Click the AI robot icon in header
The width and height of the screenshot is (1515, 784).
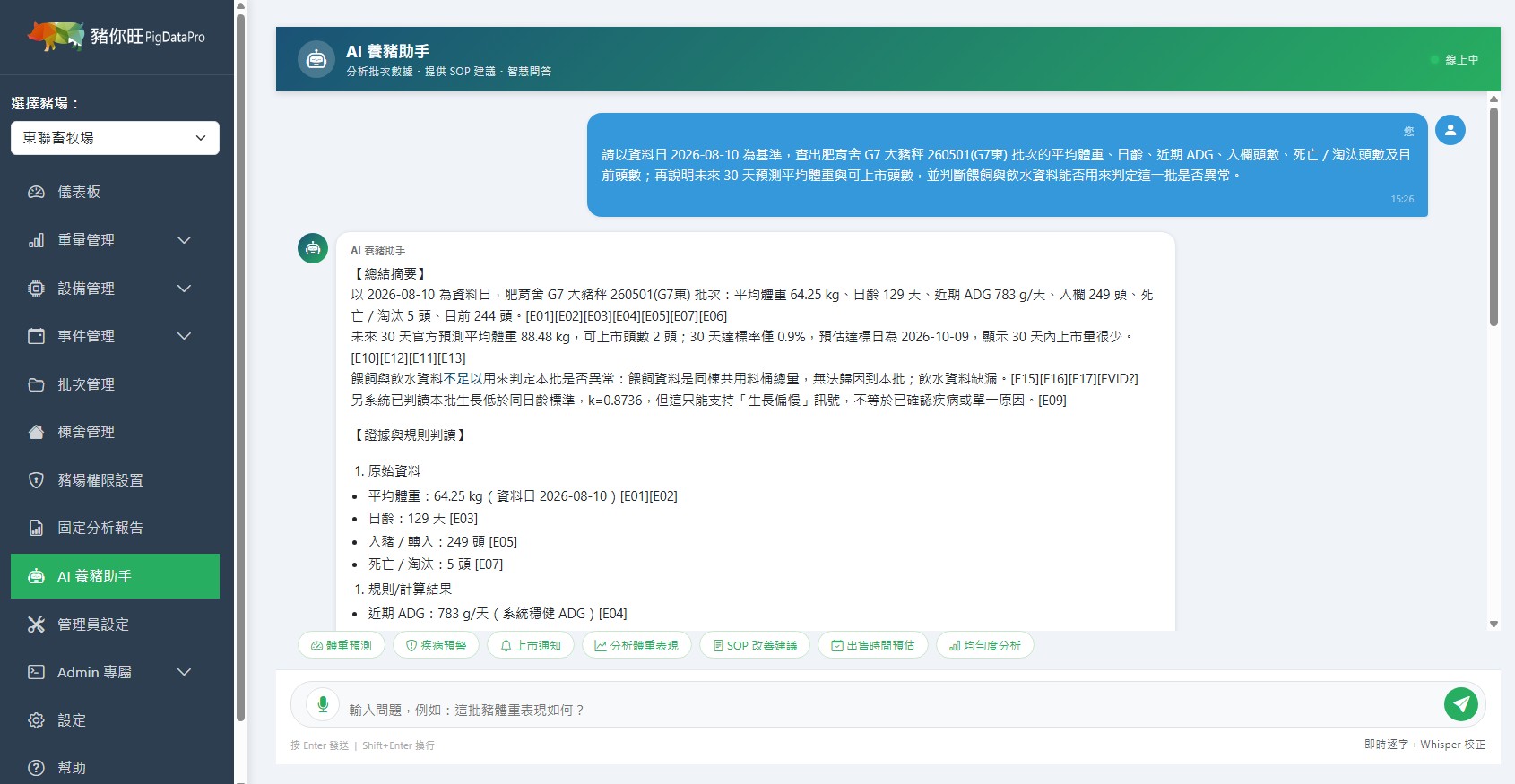coord(316,60)
